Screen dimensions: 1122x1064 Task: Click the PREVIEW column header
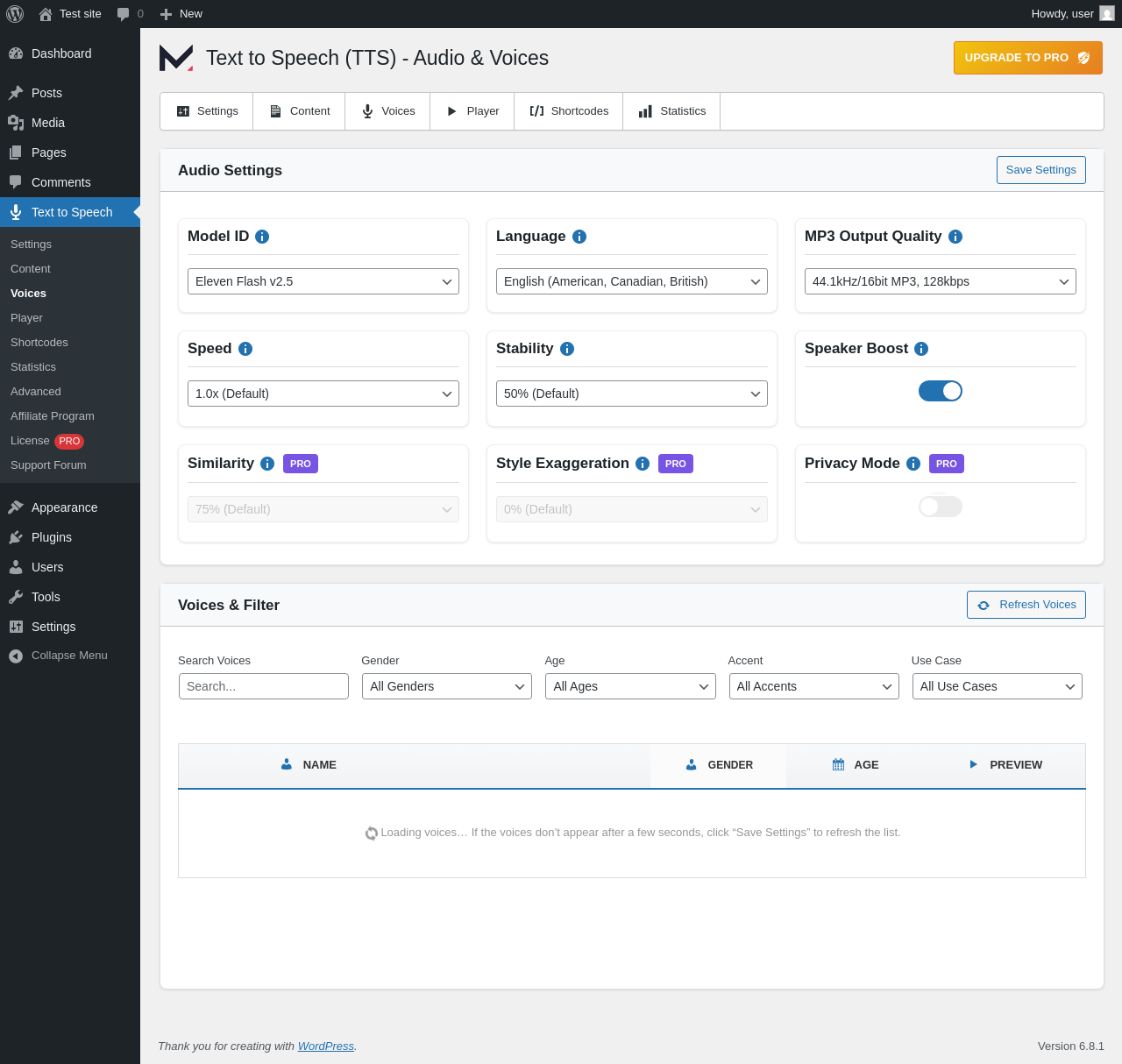click(x=1005, y=765)
